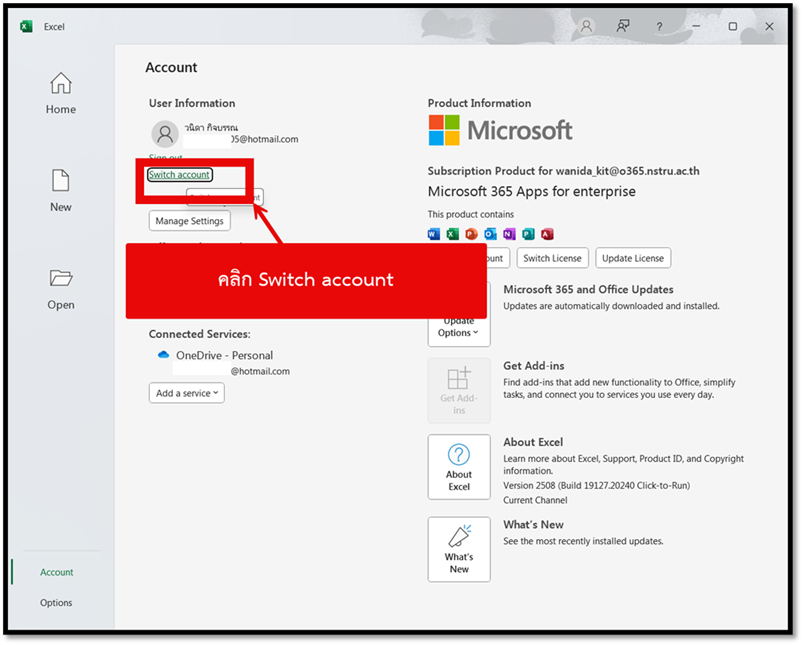Screen dimensions: 803x645
Task: Click the account profile icon in title bar
Action: 587,27
